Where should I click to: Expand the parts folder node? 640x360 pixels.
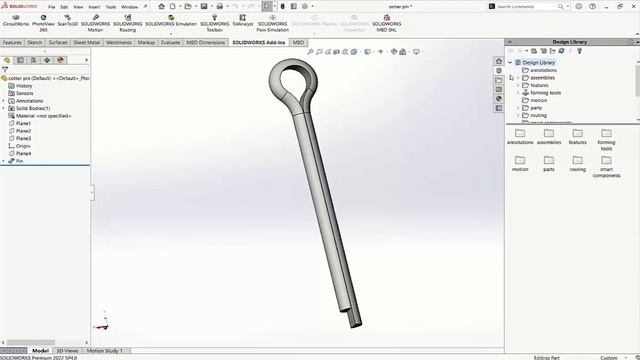(518, 108)
